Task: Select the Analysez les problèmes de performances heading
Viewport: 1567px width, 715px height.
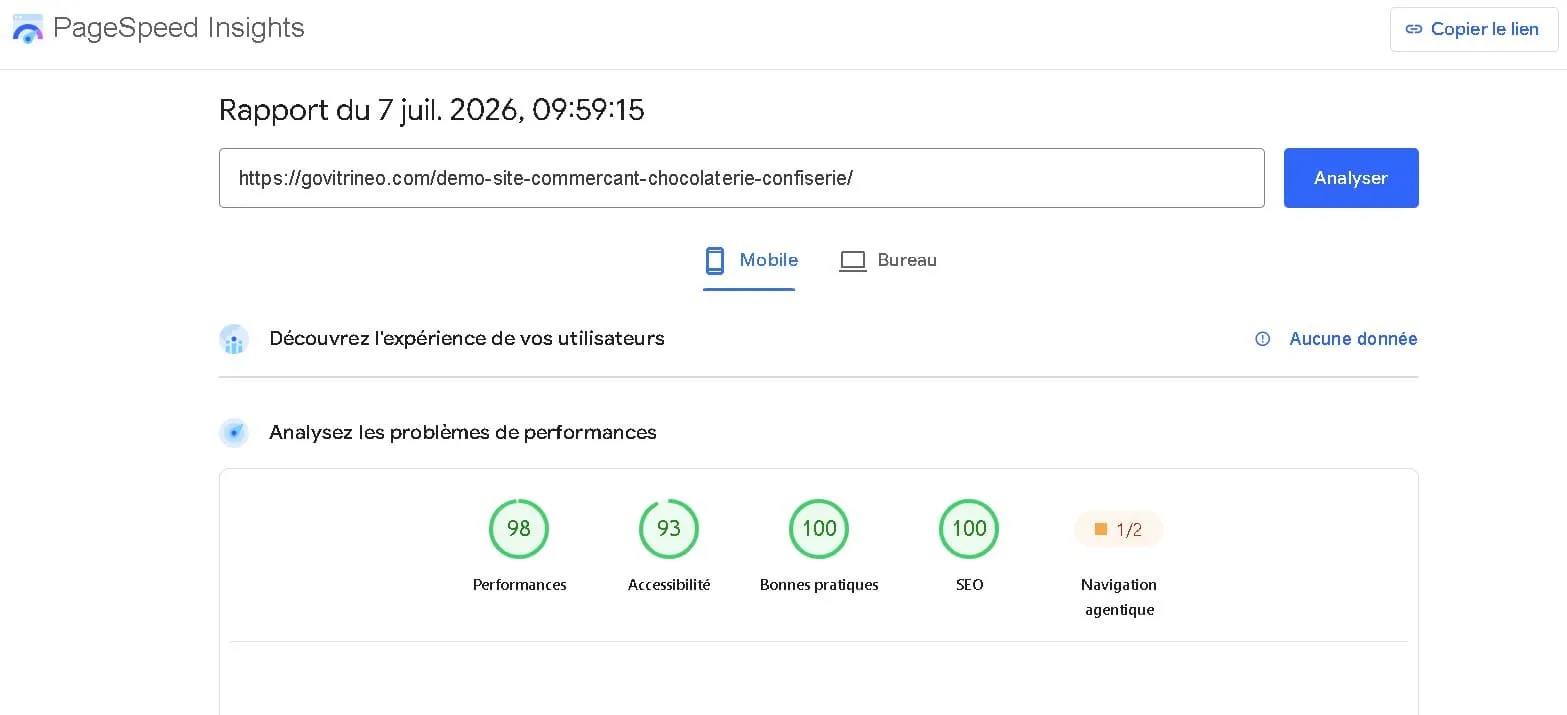Action: pos(463,432)
